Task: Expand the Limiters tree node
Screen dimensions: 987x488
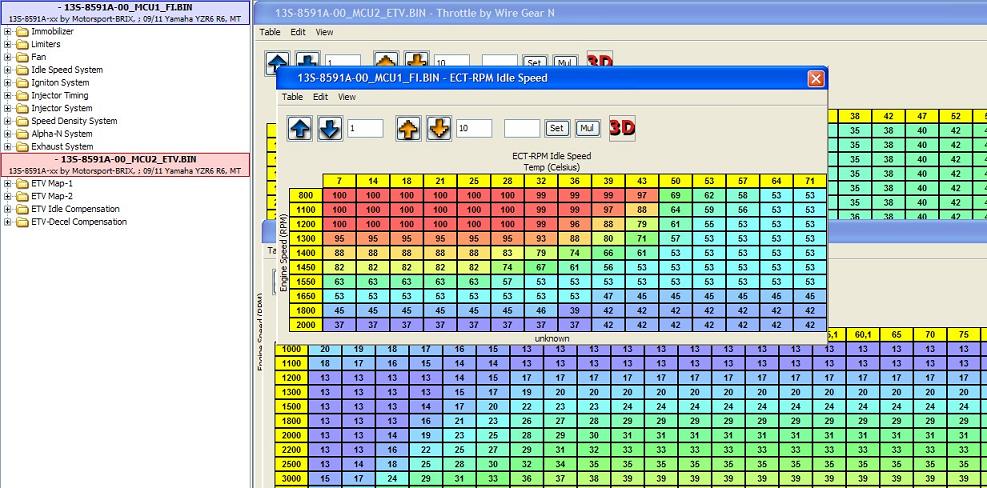Action: 8,45
